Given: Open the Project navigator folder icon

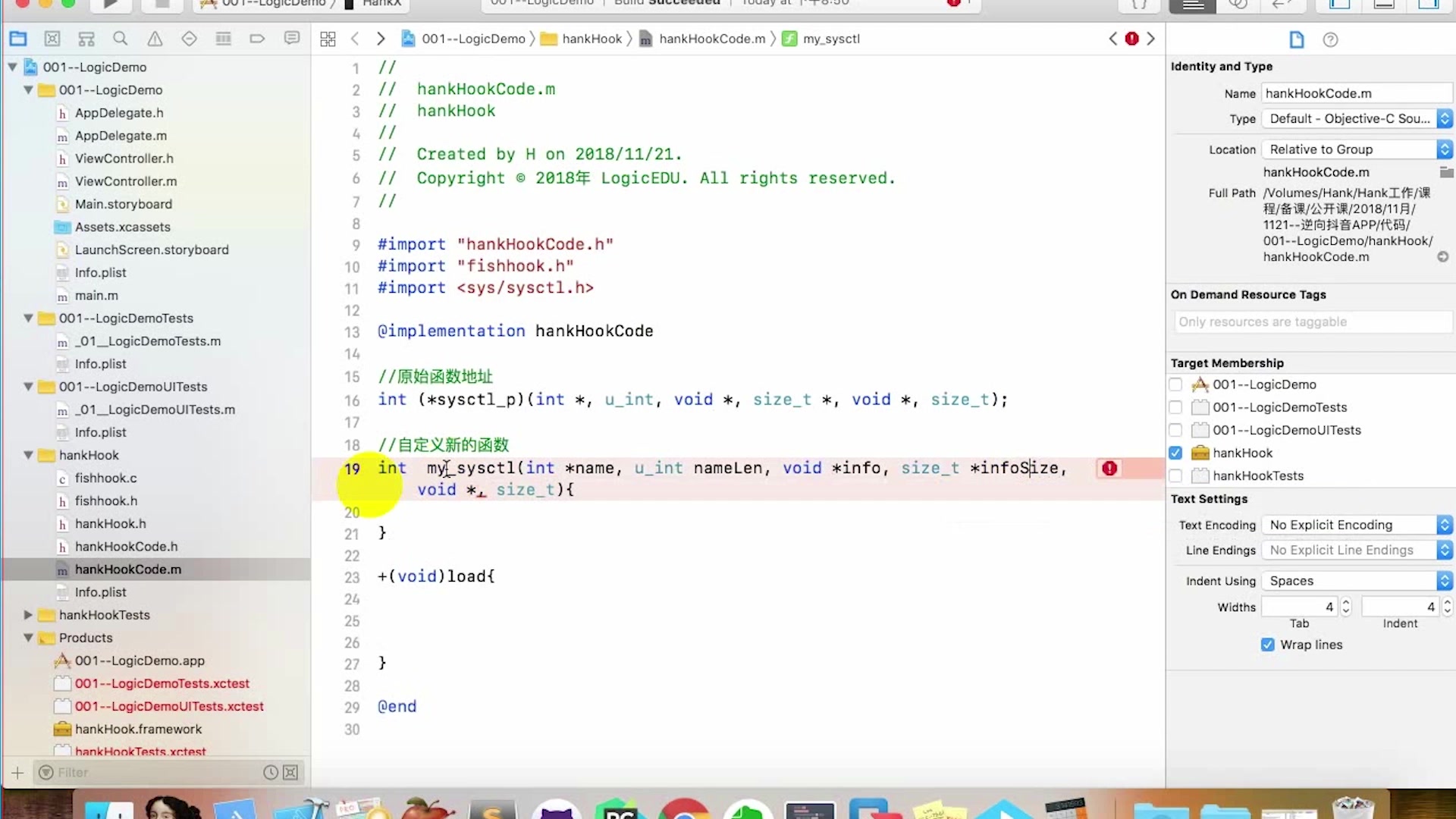Looking at the screenshot, I should (18, 39).
